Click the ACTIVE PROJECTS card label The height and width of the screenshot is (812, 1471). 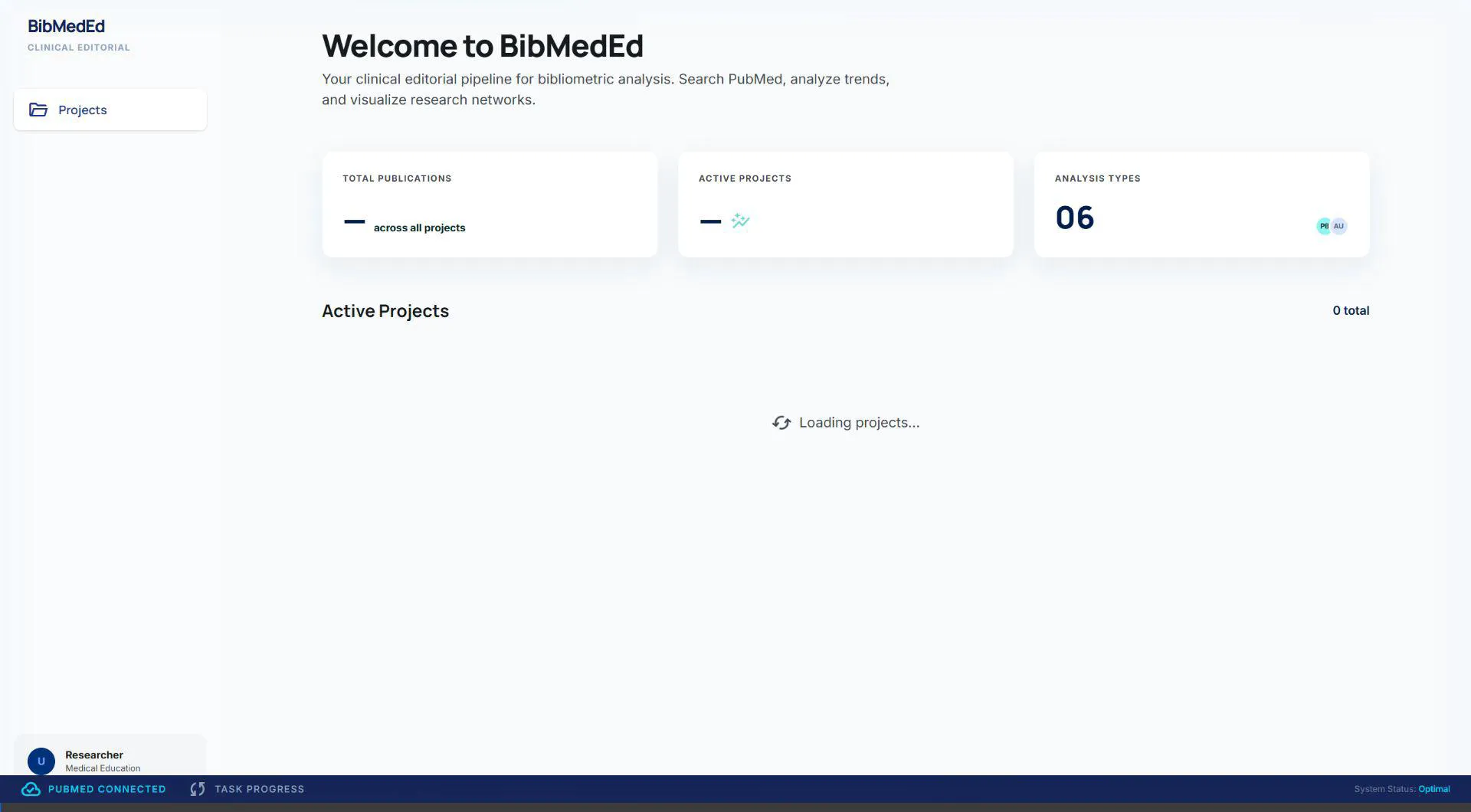[745, 178]
